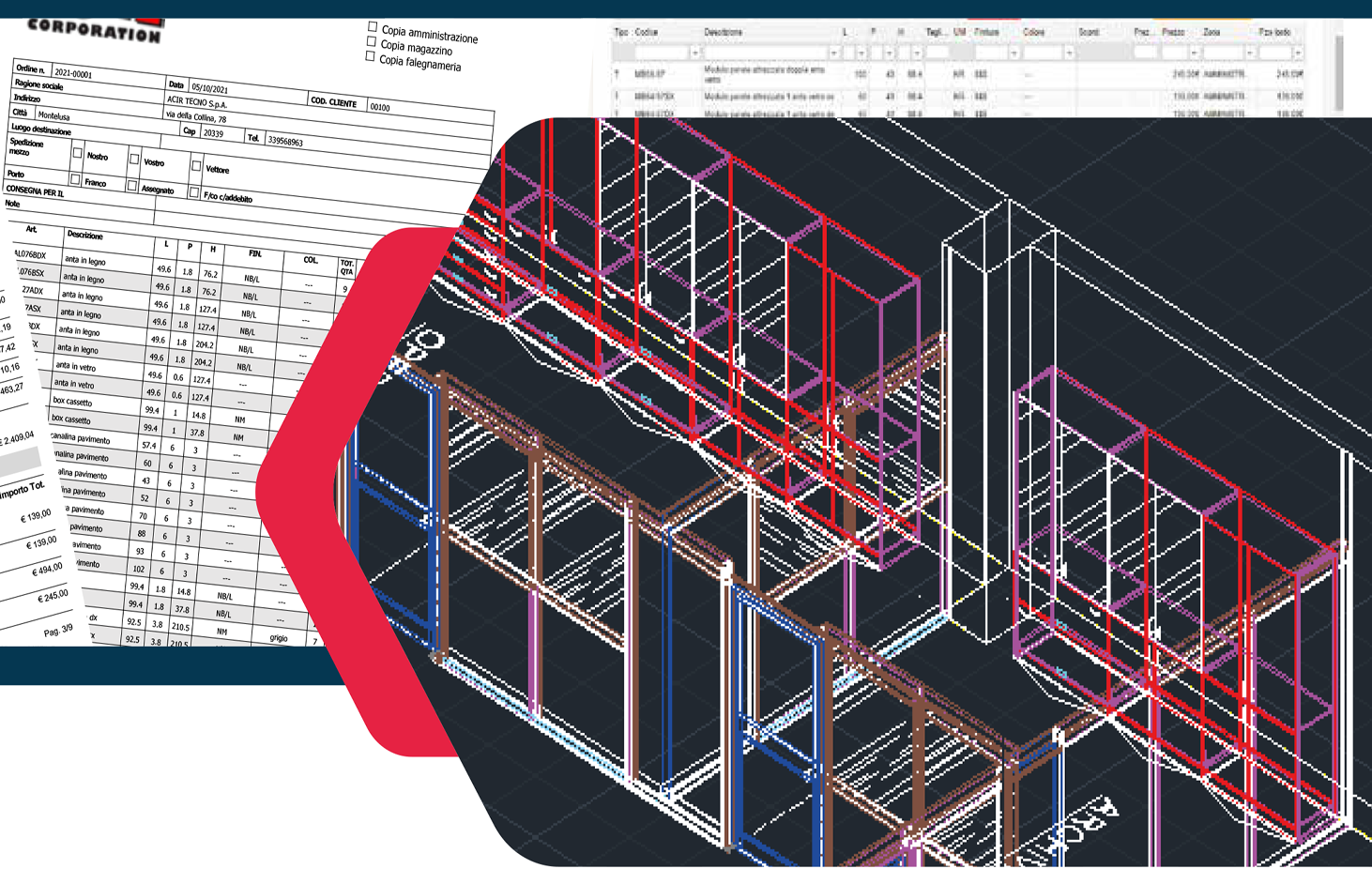Image resolution: width=1372 pixels, height=884 pixels.
Task: Open the Prezzo column filter dropdown
Action: (1195, 53)
